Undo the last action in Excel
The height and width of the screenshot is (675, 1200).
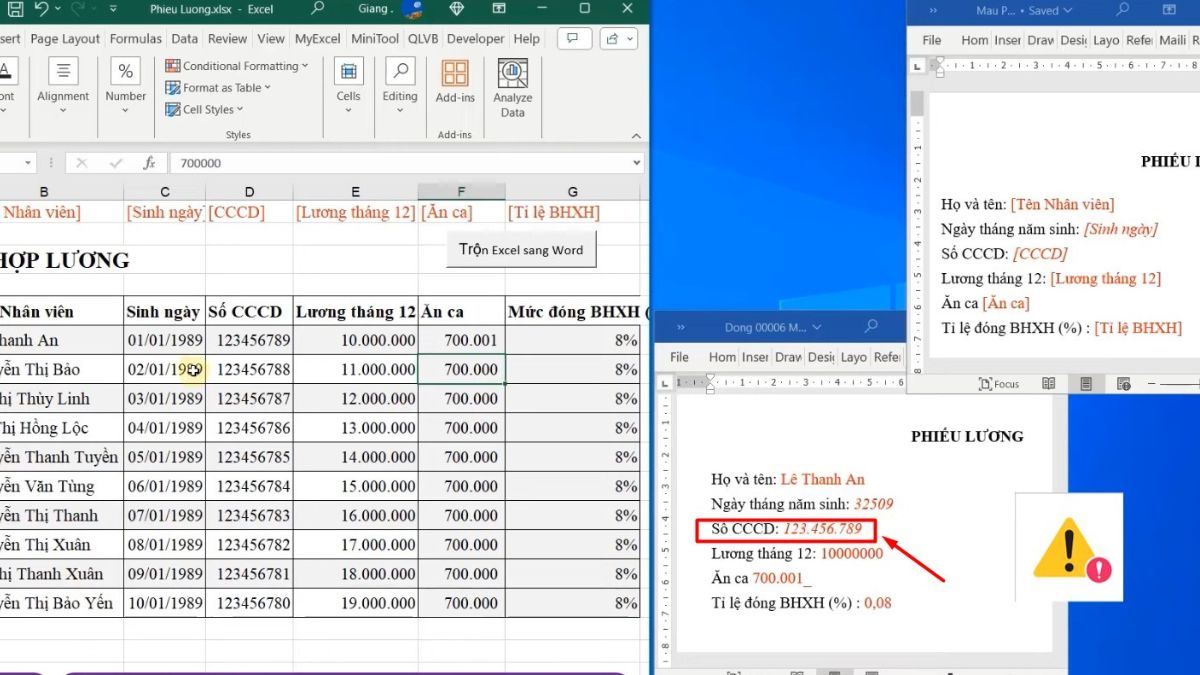[x=41, y=9]
